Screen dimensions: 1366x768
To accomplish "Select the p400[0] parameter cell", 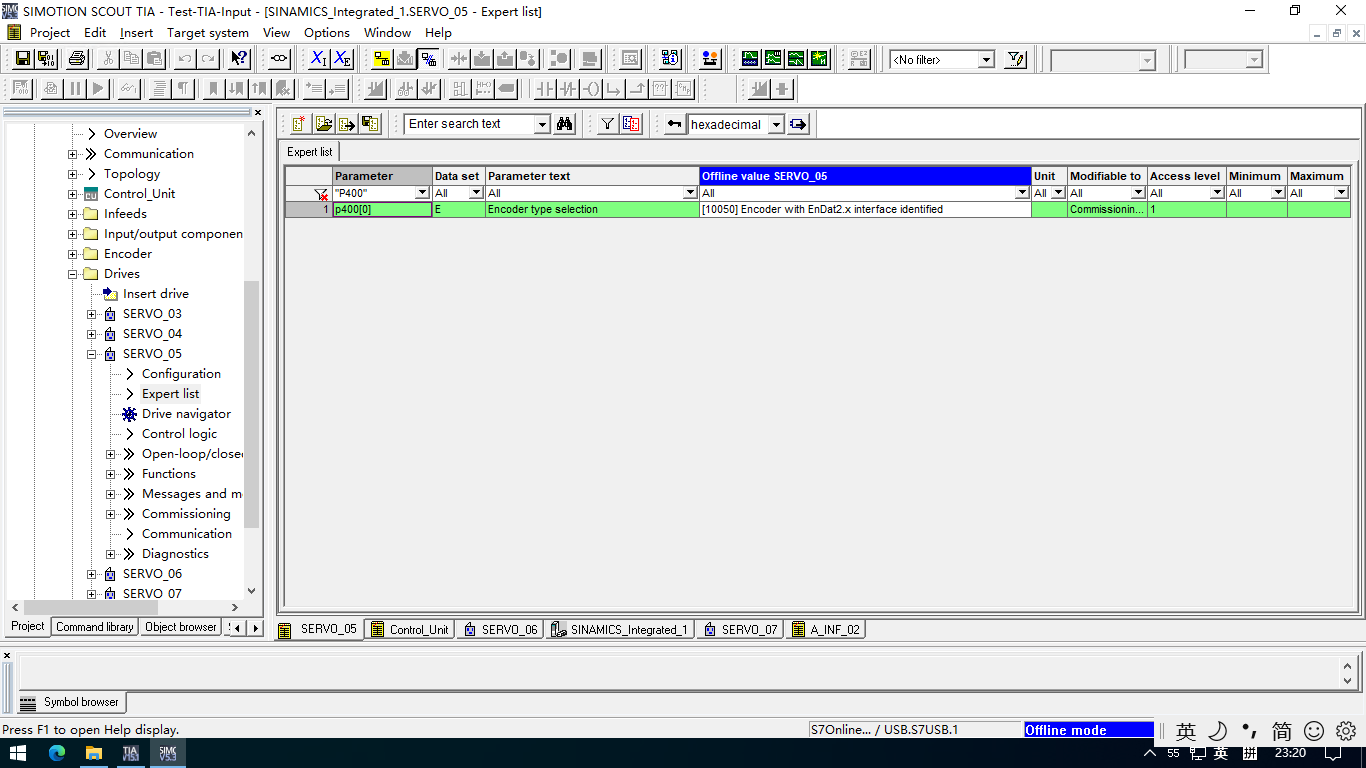I will [x=383, y=210].
